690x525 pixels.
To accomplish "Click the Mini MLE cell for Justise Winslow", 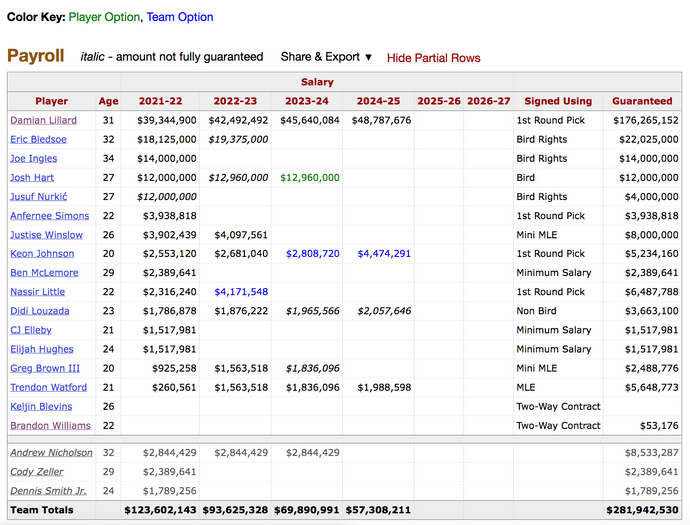I will pyautogui.click(x=536, y=235).
